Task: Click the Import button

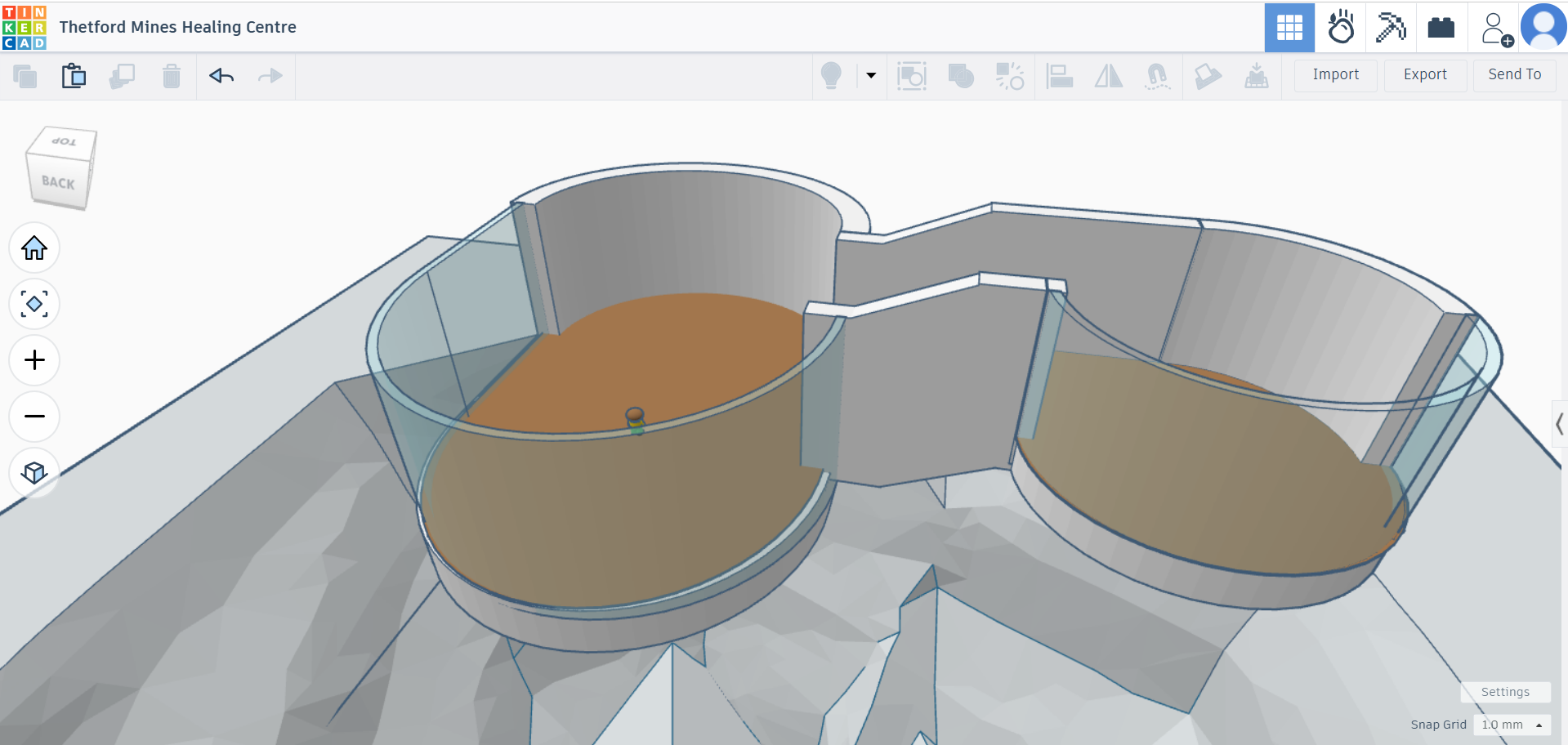Action: 1336,75
